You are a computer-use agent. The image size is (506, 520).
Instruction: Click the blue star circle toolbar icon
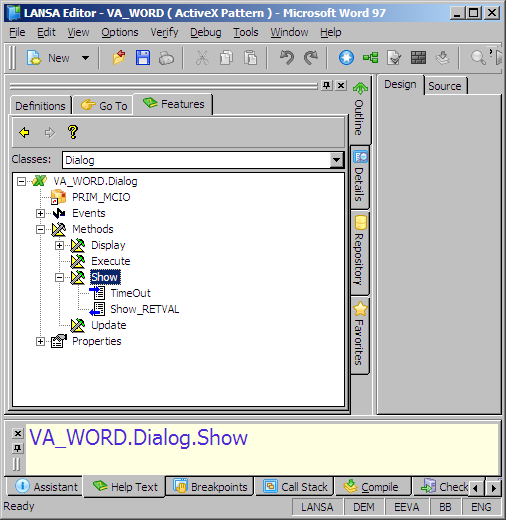[x=346, y=58]
